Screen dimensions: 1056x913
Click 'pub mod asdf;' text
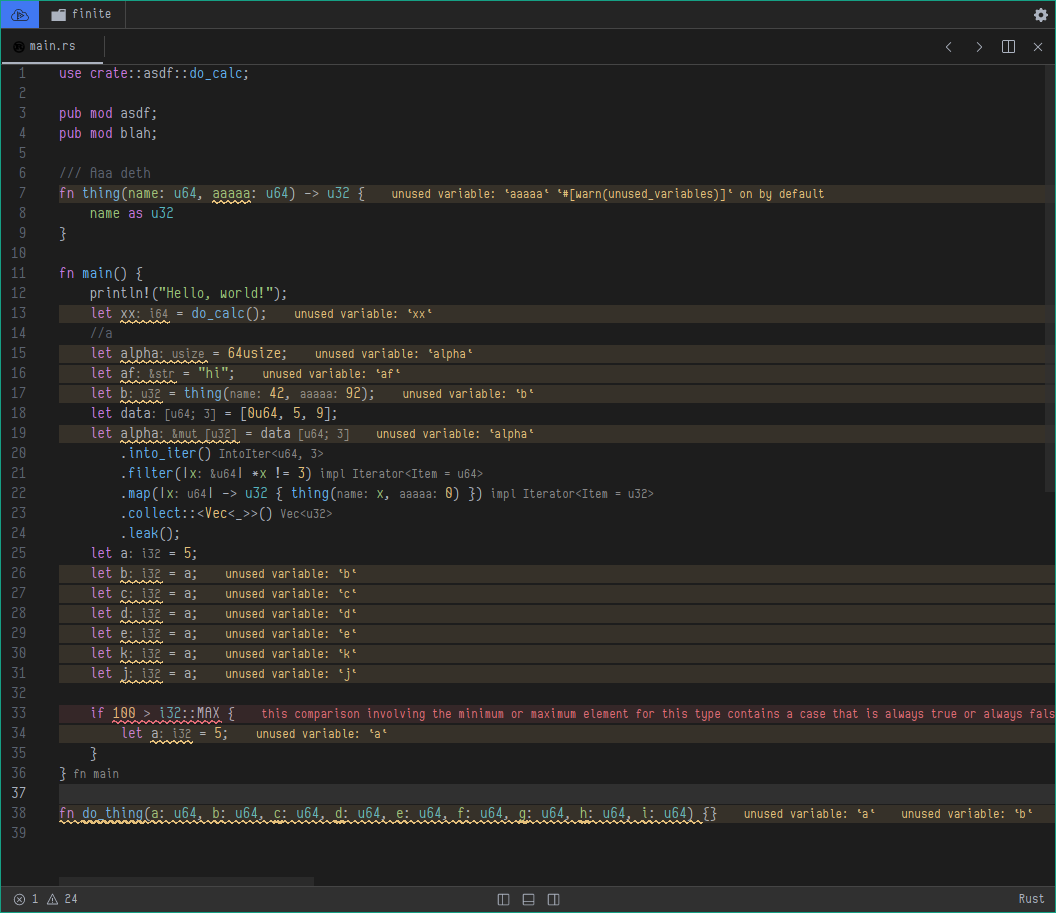108,113
